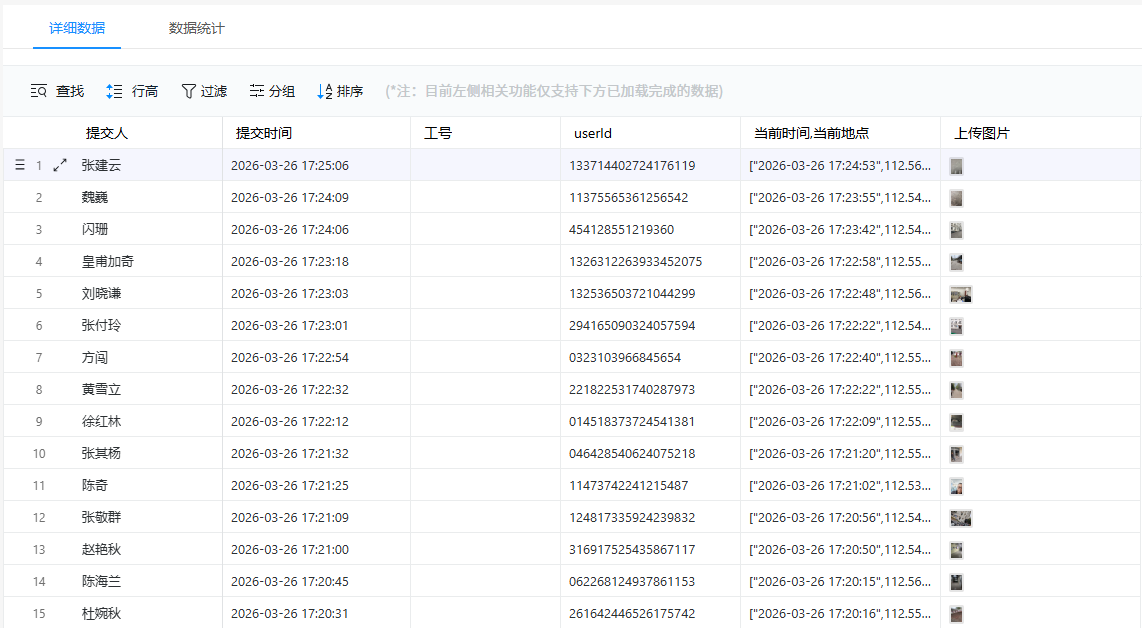
Task: Switch to the 数据统计 tab
Action: (197, 28)
